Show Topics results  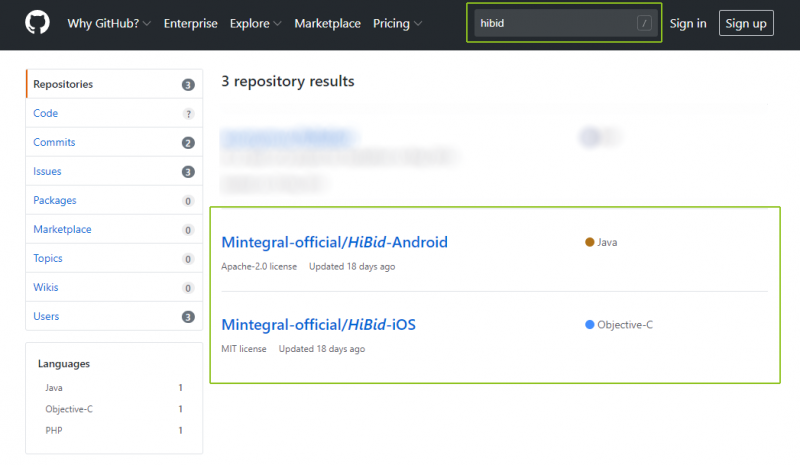click(114, 259)
